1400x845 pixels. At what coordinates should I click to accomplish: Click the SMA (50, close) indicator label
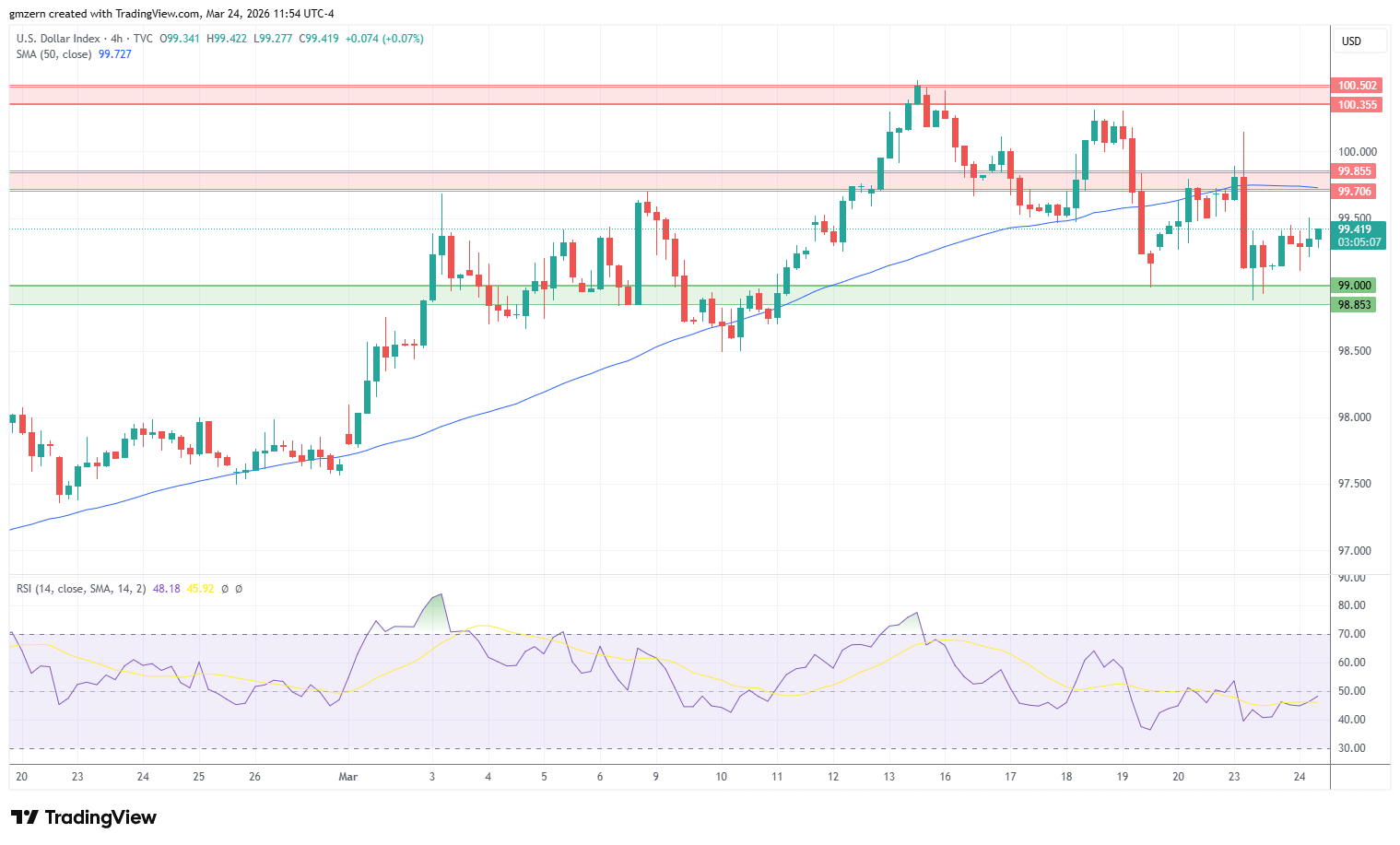(x=53, y=54)
